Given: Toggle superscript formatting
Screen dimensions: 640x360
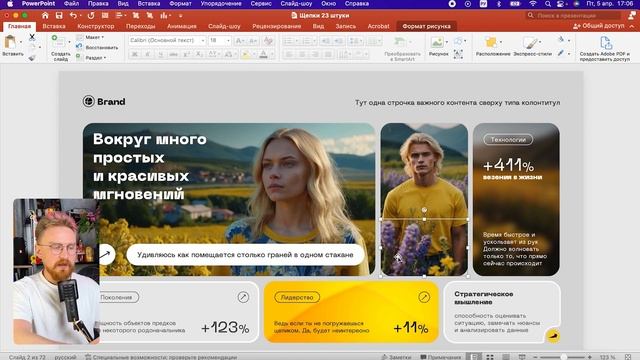Looking at the screenshot, I should point(187,54).
